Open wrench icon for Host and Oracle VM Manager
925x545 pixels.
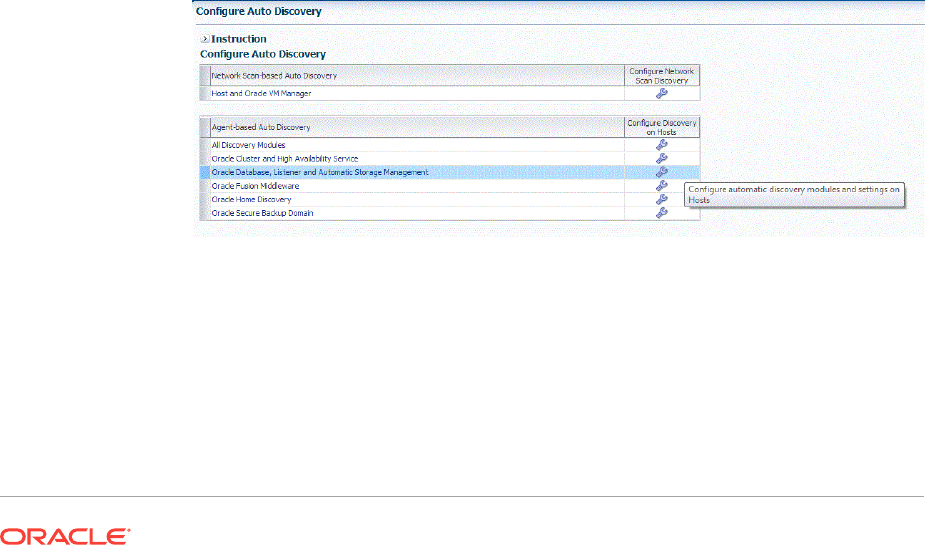point(662,93)
